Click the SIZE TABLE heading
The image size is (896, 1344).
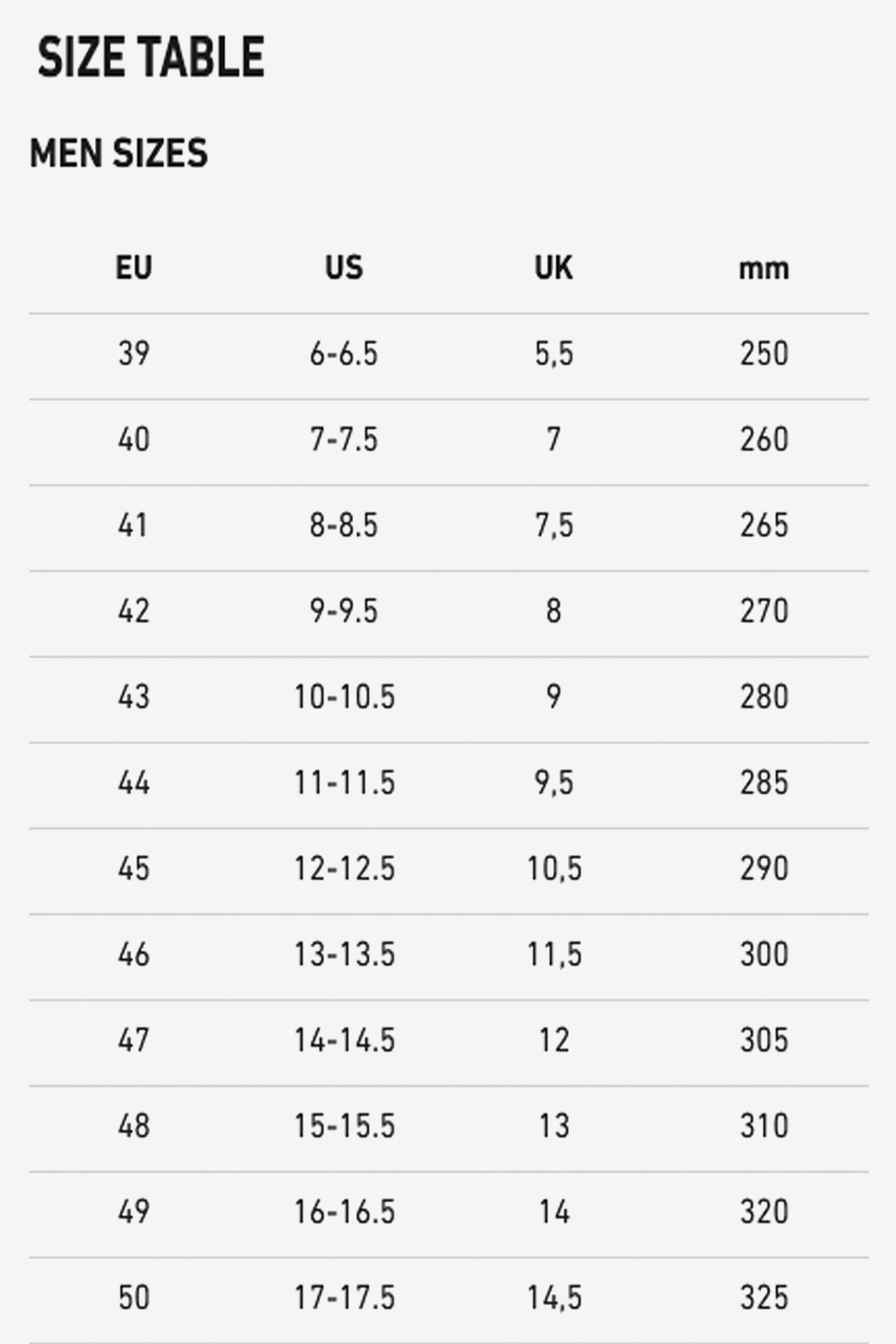tap(151, 57)
